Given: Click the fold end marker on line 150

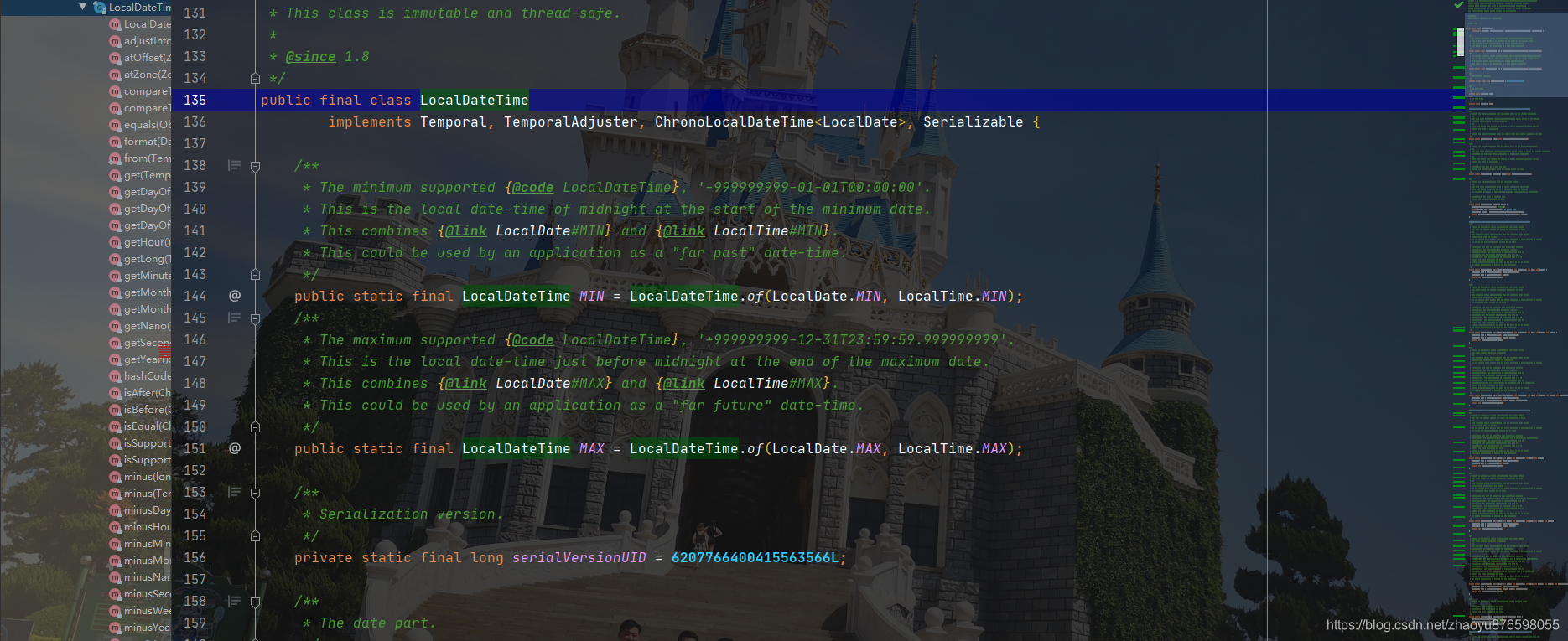Looking at the screenshot, I should 255,427.
